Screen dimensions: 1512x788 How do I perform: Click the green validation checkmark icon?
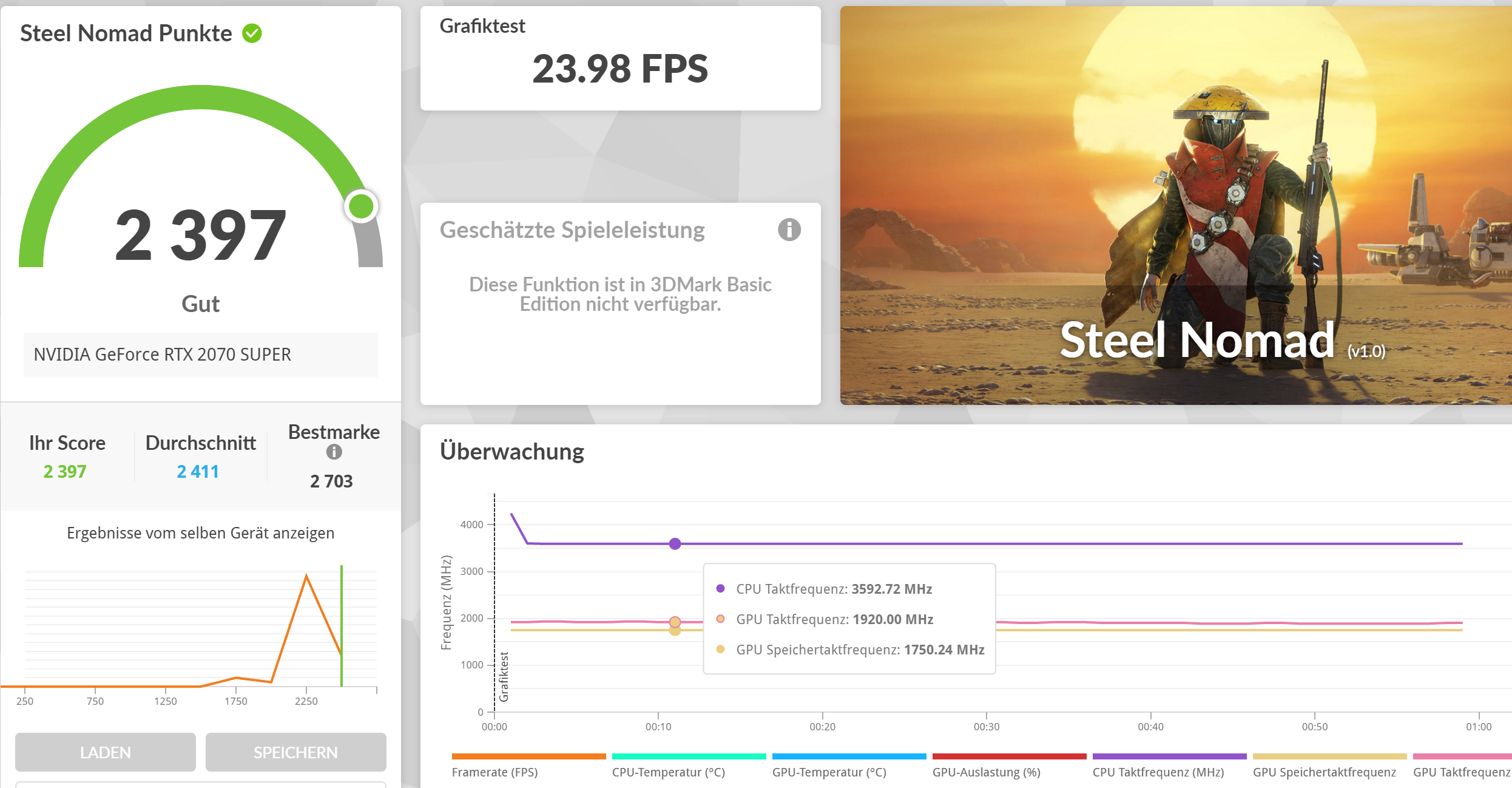click(252, 33)
